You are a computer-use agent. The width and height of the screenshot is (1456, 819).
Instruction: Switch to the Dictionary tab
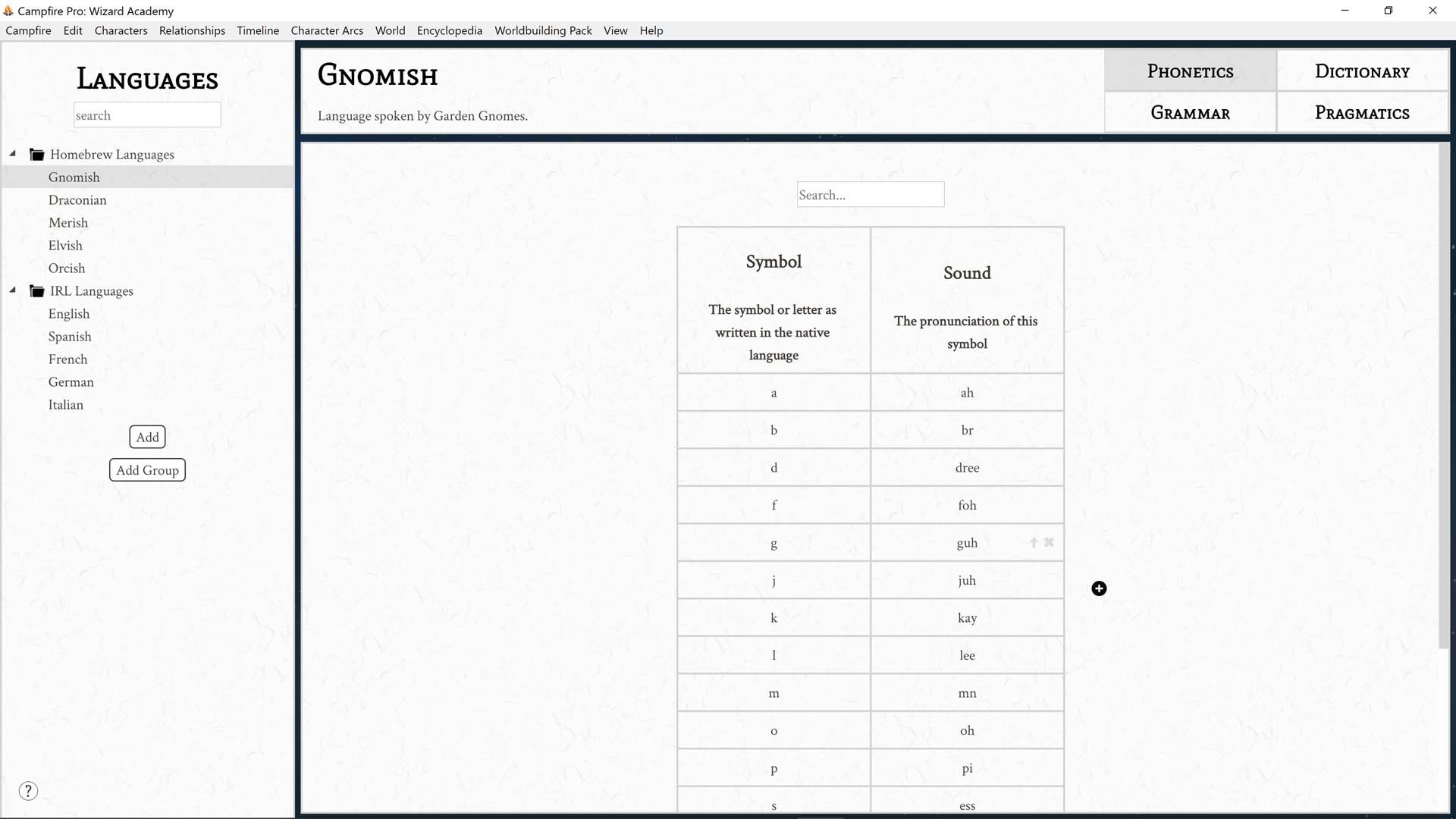pyautogui.click(x=1362, y=71)
